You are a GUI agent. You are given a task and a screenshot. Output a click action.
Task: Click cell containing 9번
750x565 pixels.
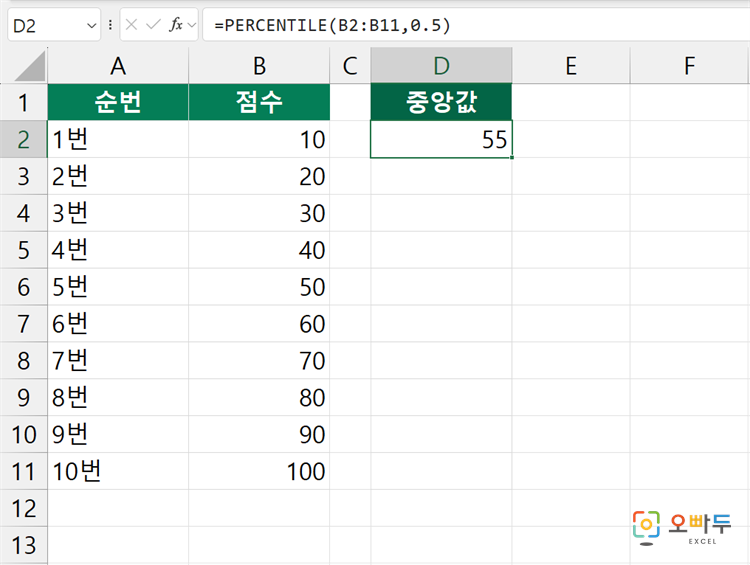[118, 434]
